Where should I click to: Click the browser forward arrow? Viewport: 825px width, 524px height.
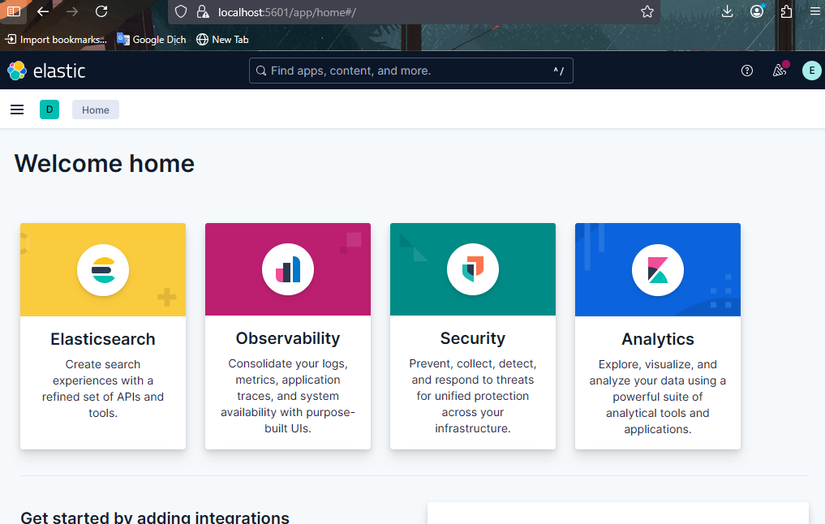click(72, 11)
